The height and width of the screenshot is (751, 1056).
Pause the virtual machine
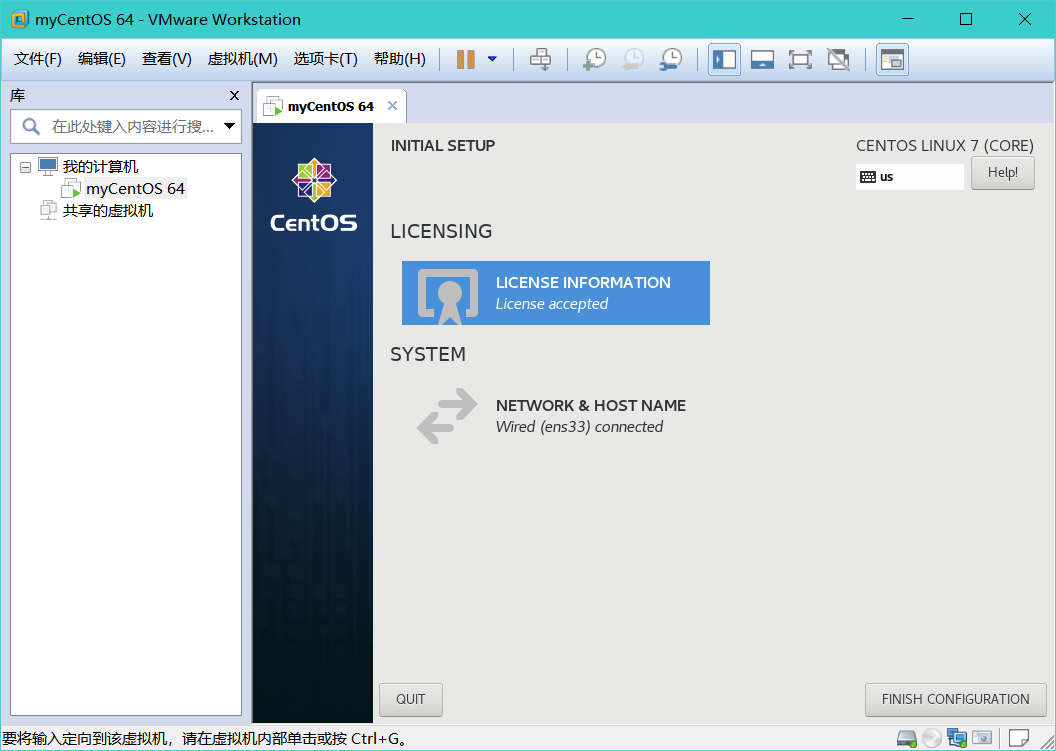click(x=465, y=59)
